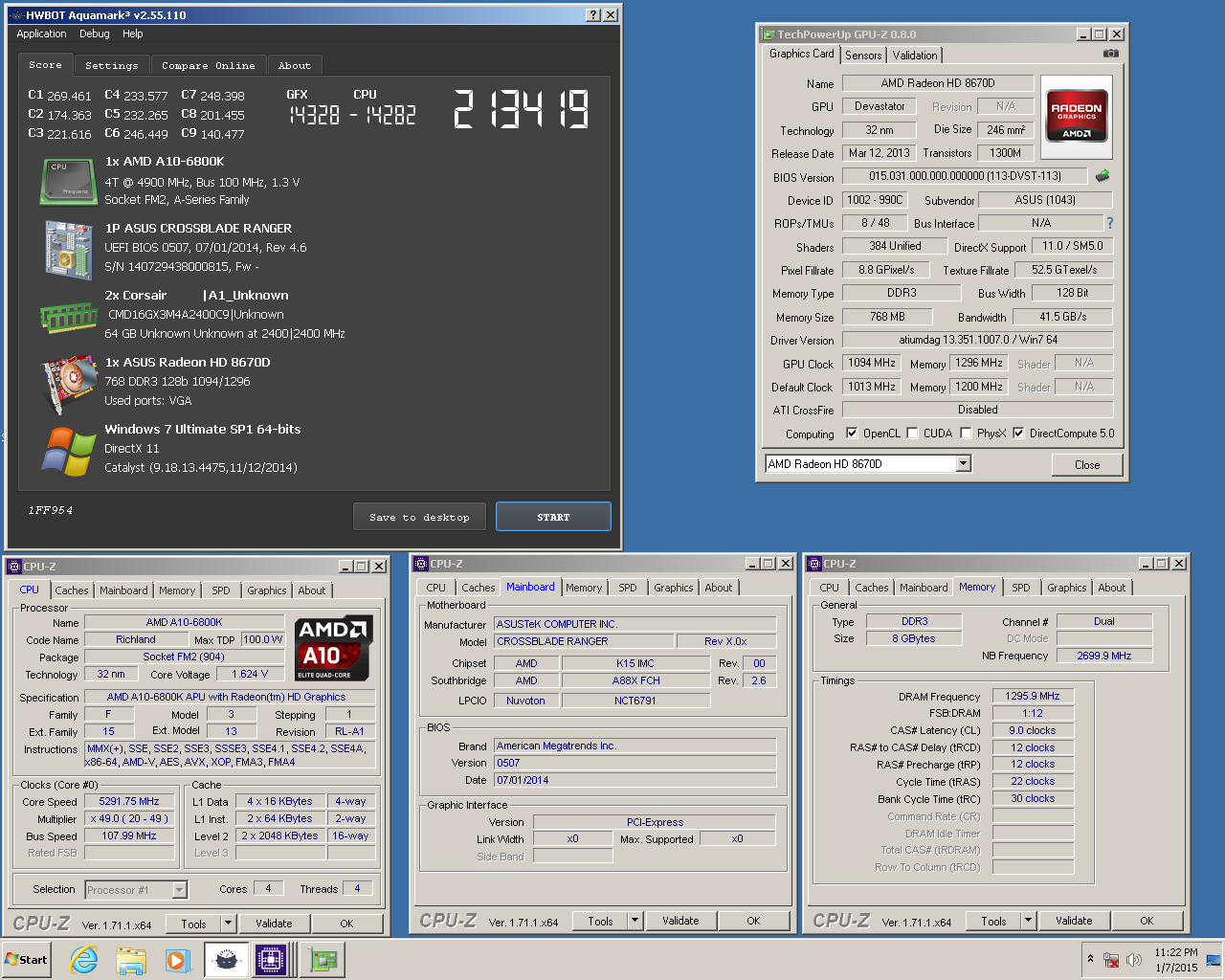Screen dimensions: 1225x980
Task: Click the NB Frequency value 2699.9 MHz
Action: pos(1103,656)
